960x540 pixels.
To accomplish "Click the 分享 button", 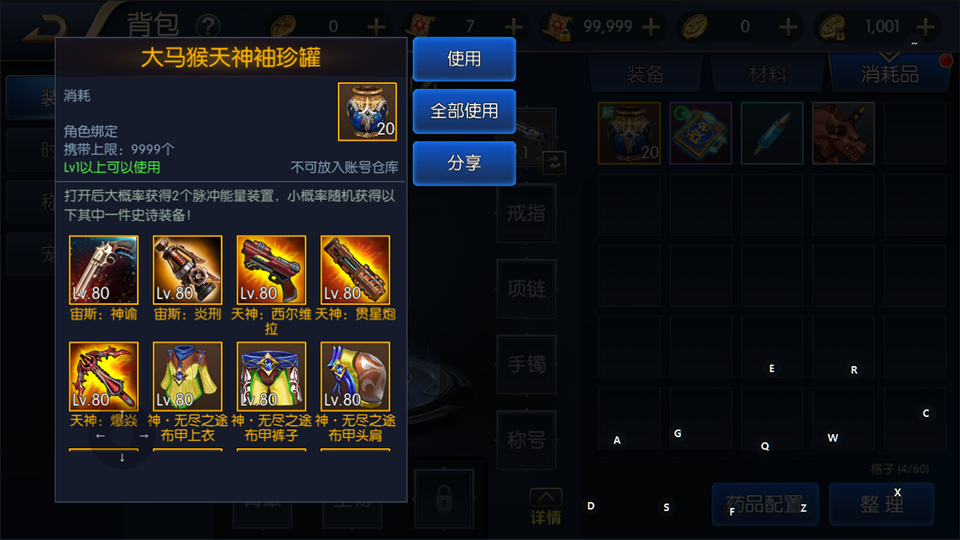I will tap(464, 163).
